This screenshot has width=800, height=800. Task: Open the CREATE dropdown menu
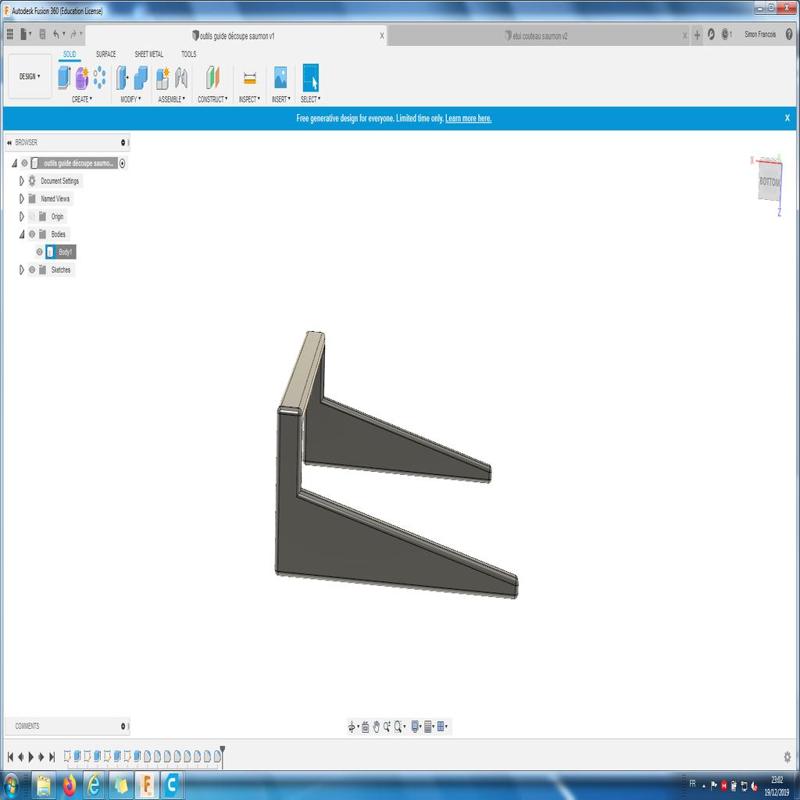[x=82, y=99]
